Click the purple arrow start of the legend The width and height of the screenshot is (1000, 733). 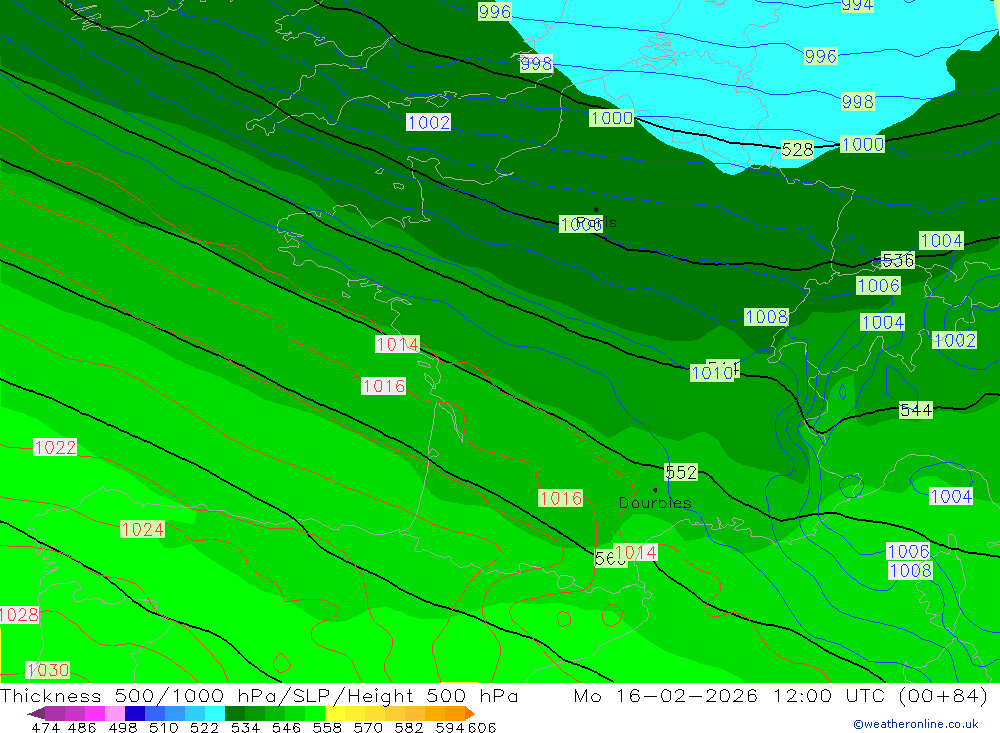point(36,713)
